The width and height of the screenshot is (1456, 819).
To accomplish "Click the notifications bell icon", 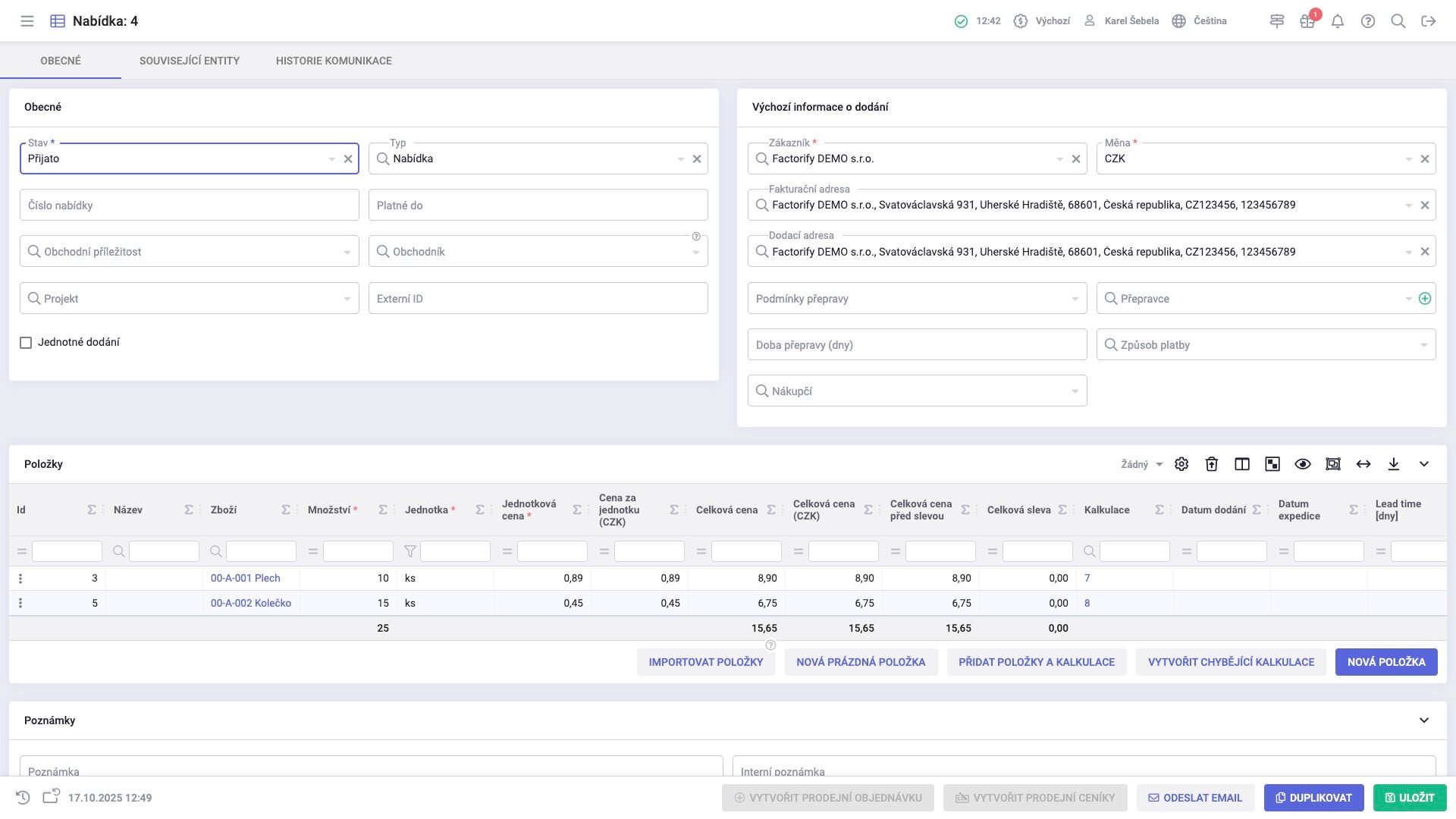I will (x=1338, y=21).
